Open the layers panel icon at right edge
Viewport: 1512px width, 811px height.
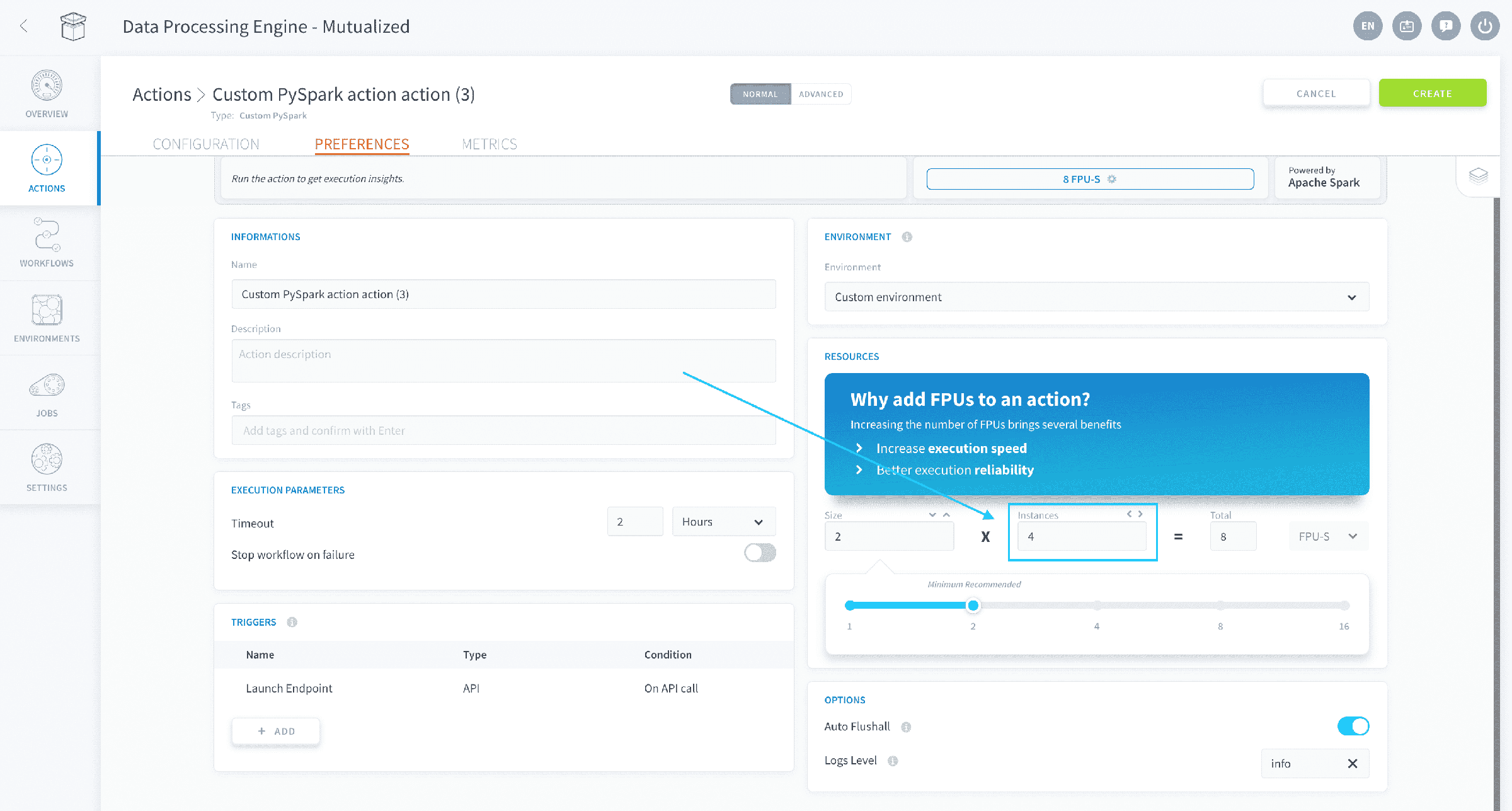coord(1478,176)
